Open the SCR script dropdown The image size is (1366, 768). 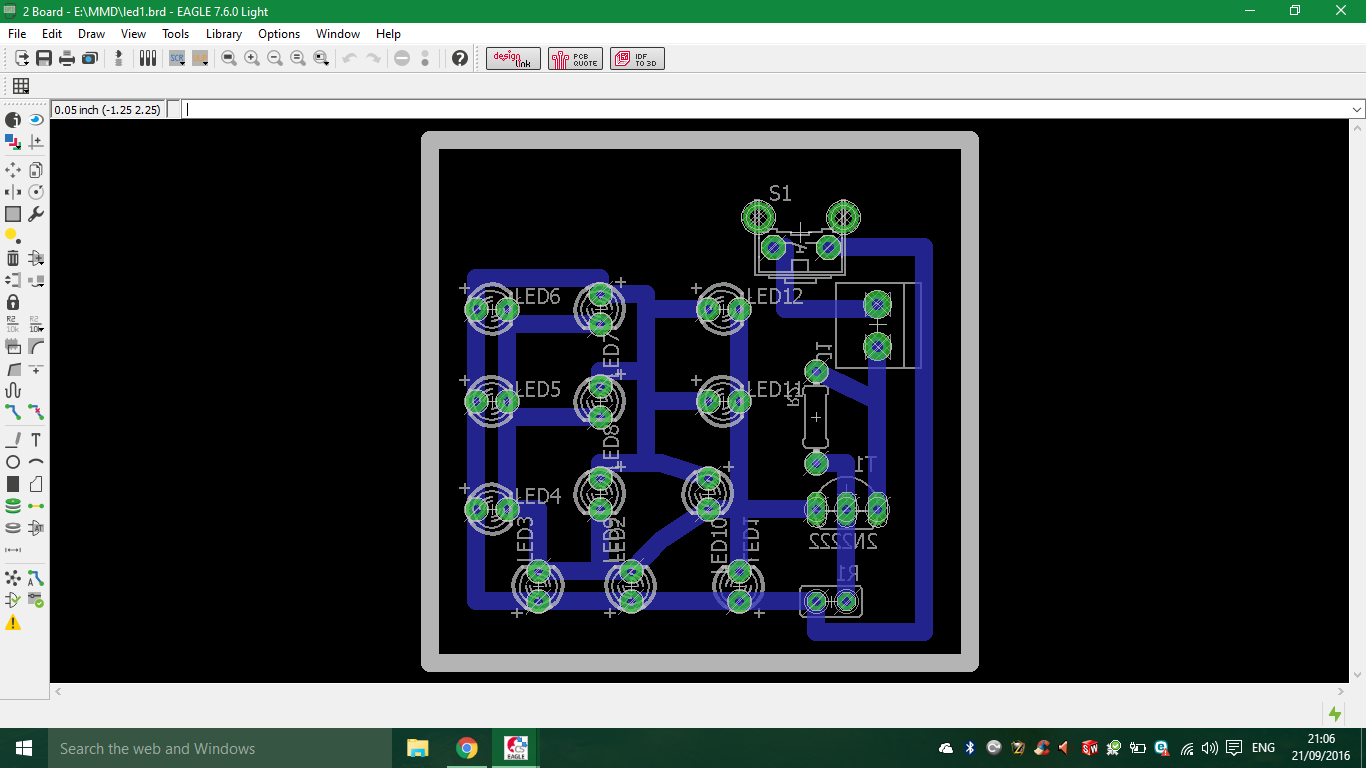tap(177, 58)
